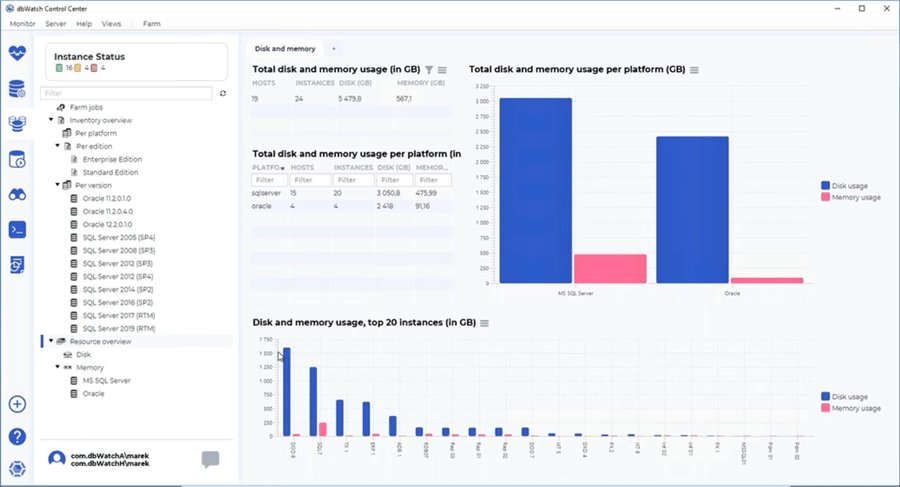Open the heartbeat monitoring view in sidebar
The width and height of the screenshot is (900, 487).
(17, 53)
